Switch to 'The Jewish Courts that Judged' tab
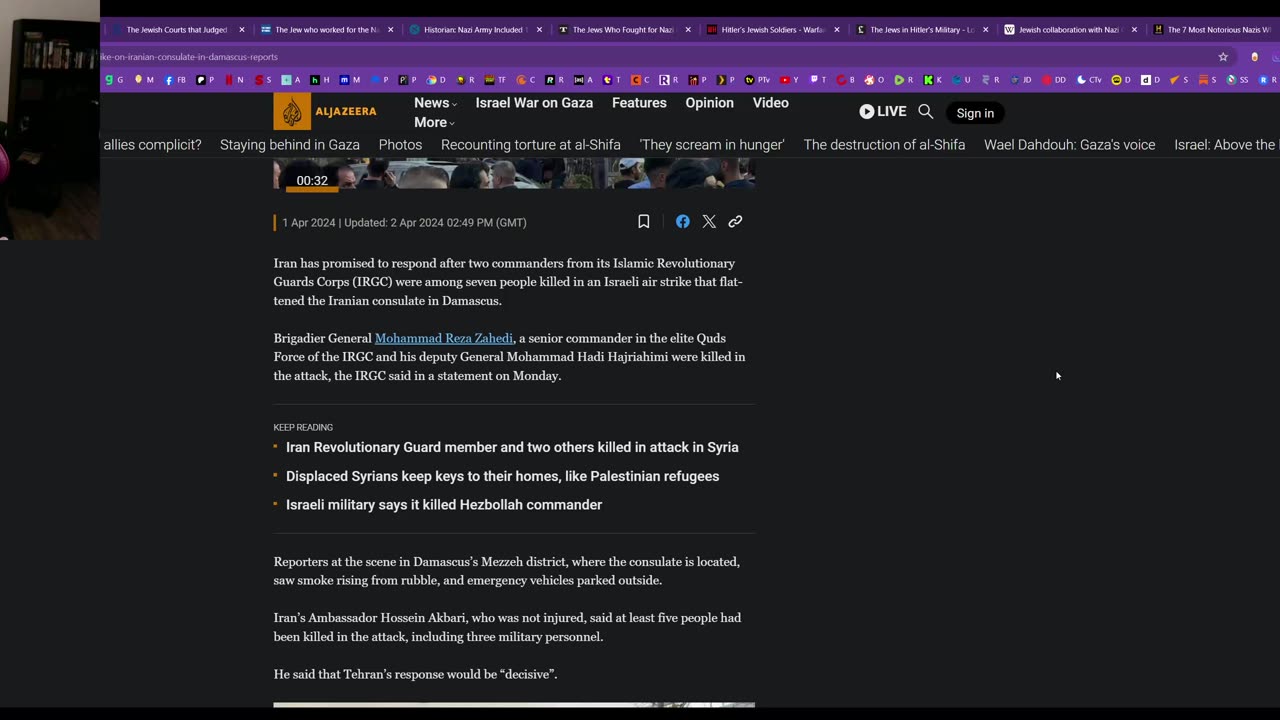This screenshot has width=1280, height=720. point(176,30)
